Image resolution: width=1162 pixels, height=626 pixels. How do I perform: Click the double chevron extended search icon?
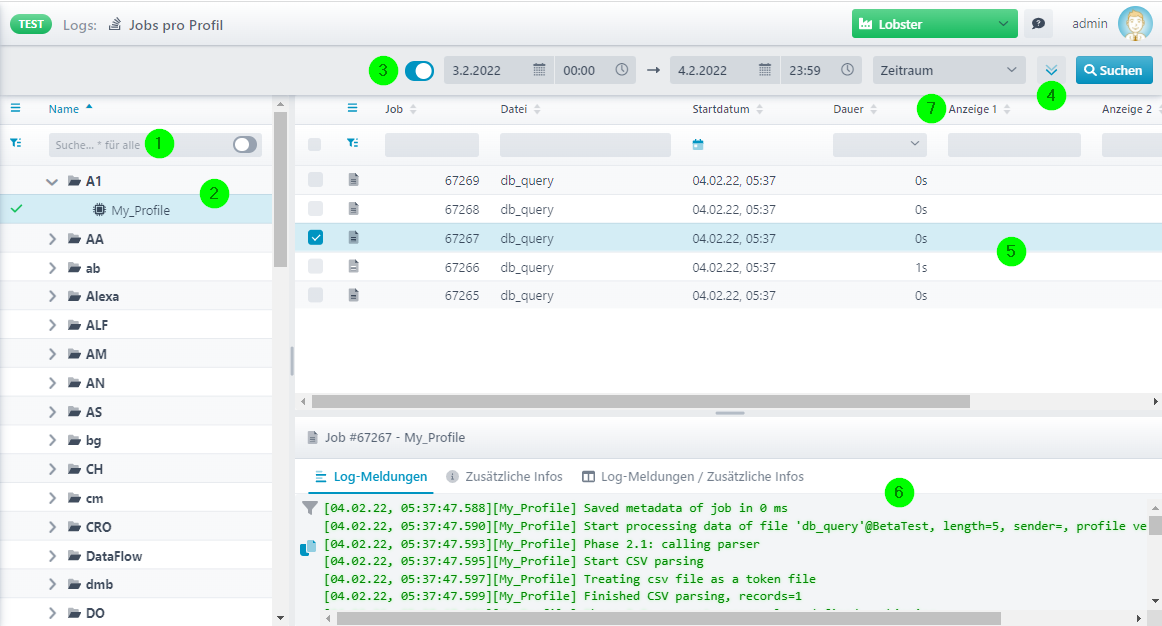tap(1051, 70)
